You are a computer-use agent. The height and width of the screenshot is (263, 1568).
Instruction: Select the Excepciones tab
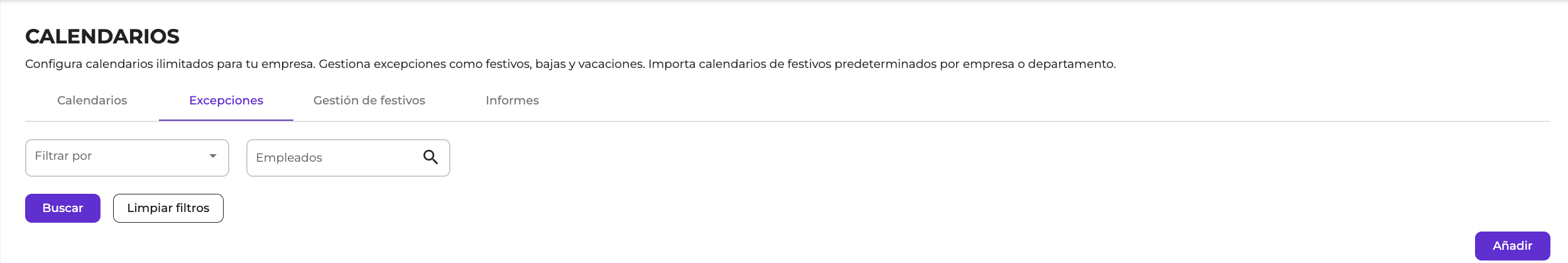click(226, 101)
